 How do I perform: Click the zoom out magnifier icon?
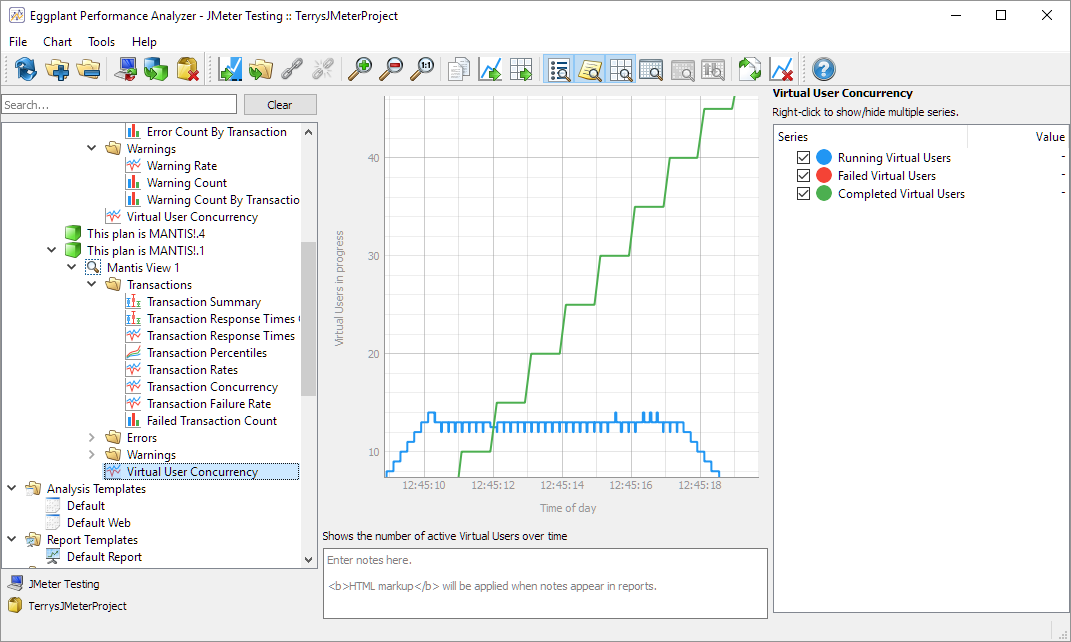391,69
